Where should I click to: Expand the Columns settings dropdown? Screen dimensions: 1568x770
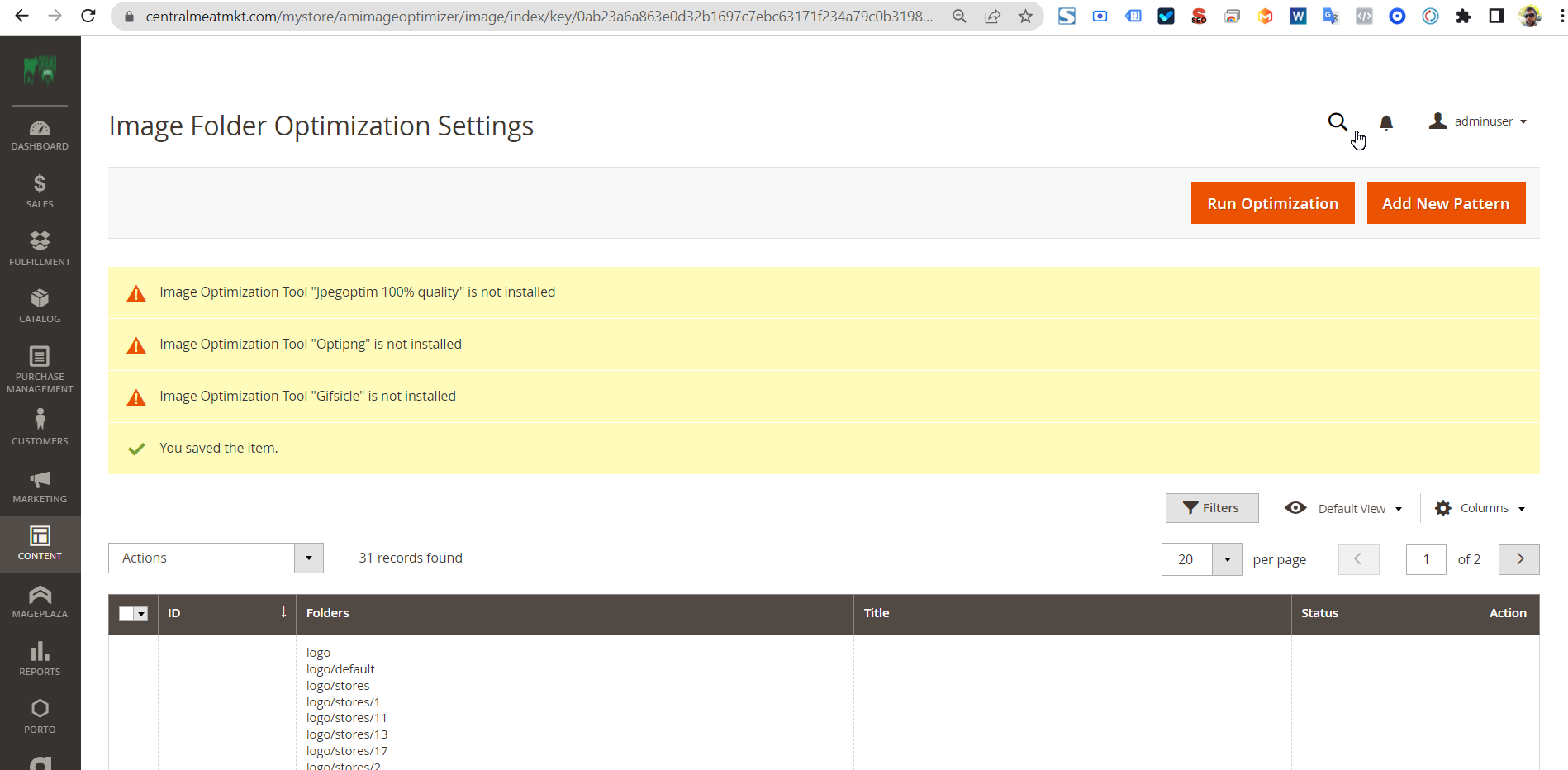pos(1480,508)
